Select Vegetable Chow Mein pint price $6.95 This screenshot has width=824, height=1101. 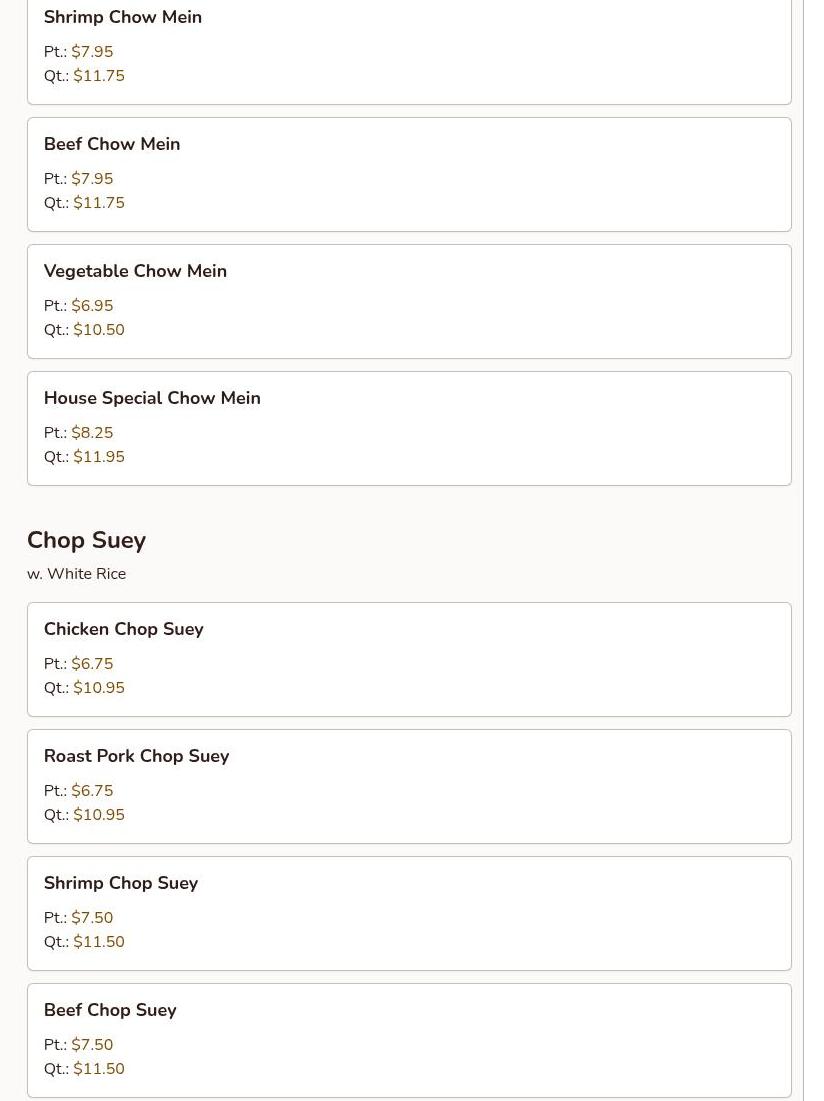[92, 306]
